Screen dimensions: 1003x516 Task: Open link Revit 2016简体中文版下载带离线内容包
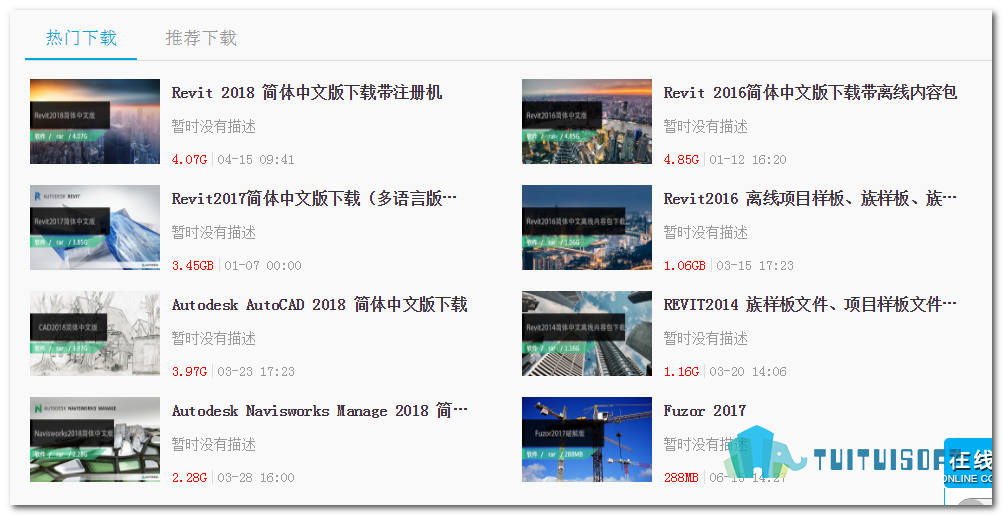pos(810,93)
